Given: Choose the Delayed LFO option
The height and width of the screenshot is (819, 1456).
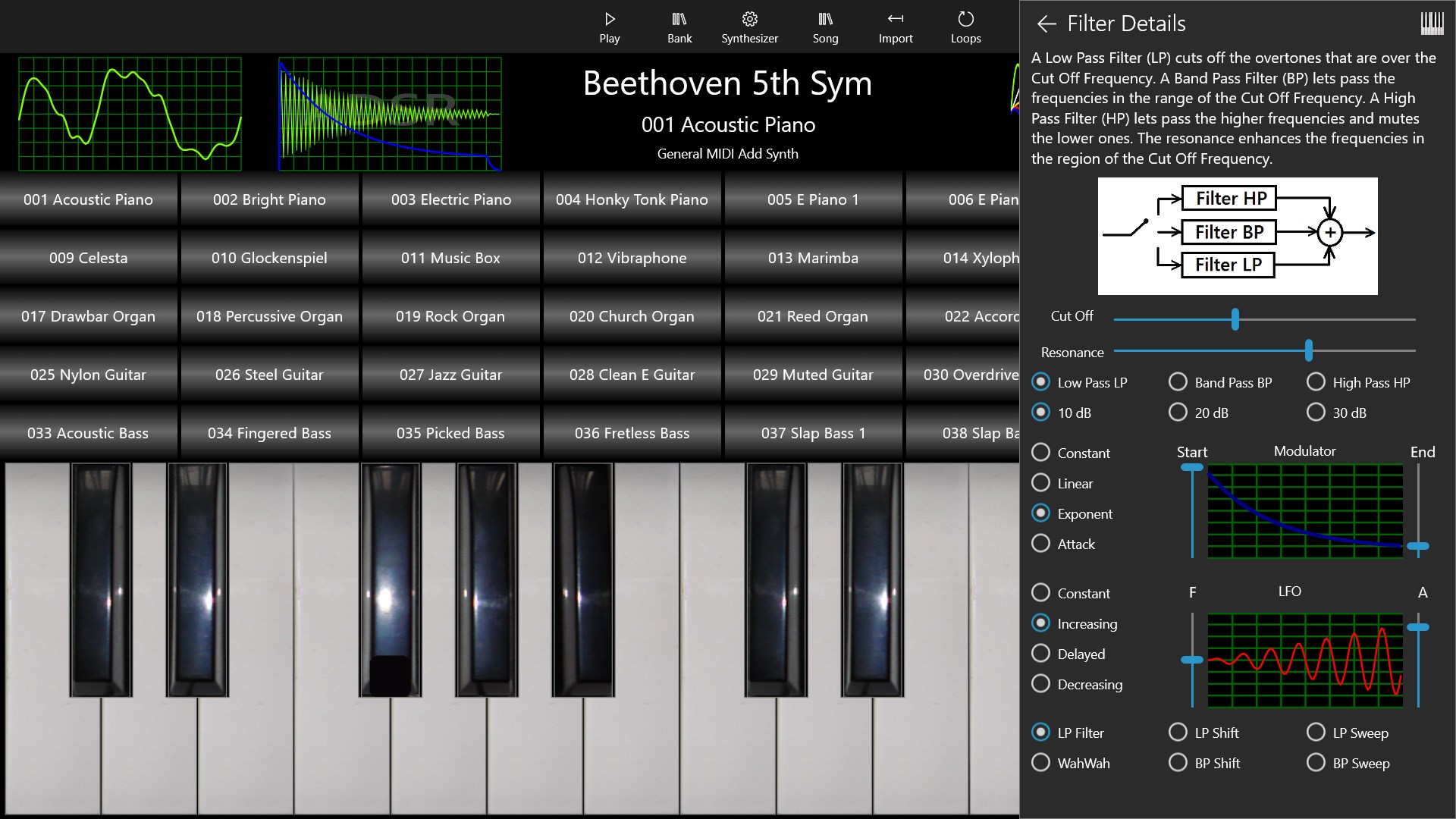Looking at the screenshot, I should (x=1040, y=654).
